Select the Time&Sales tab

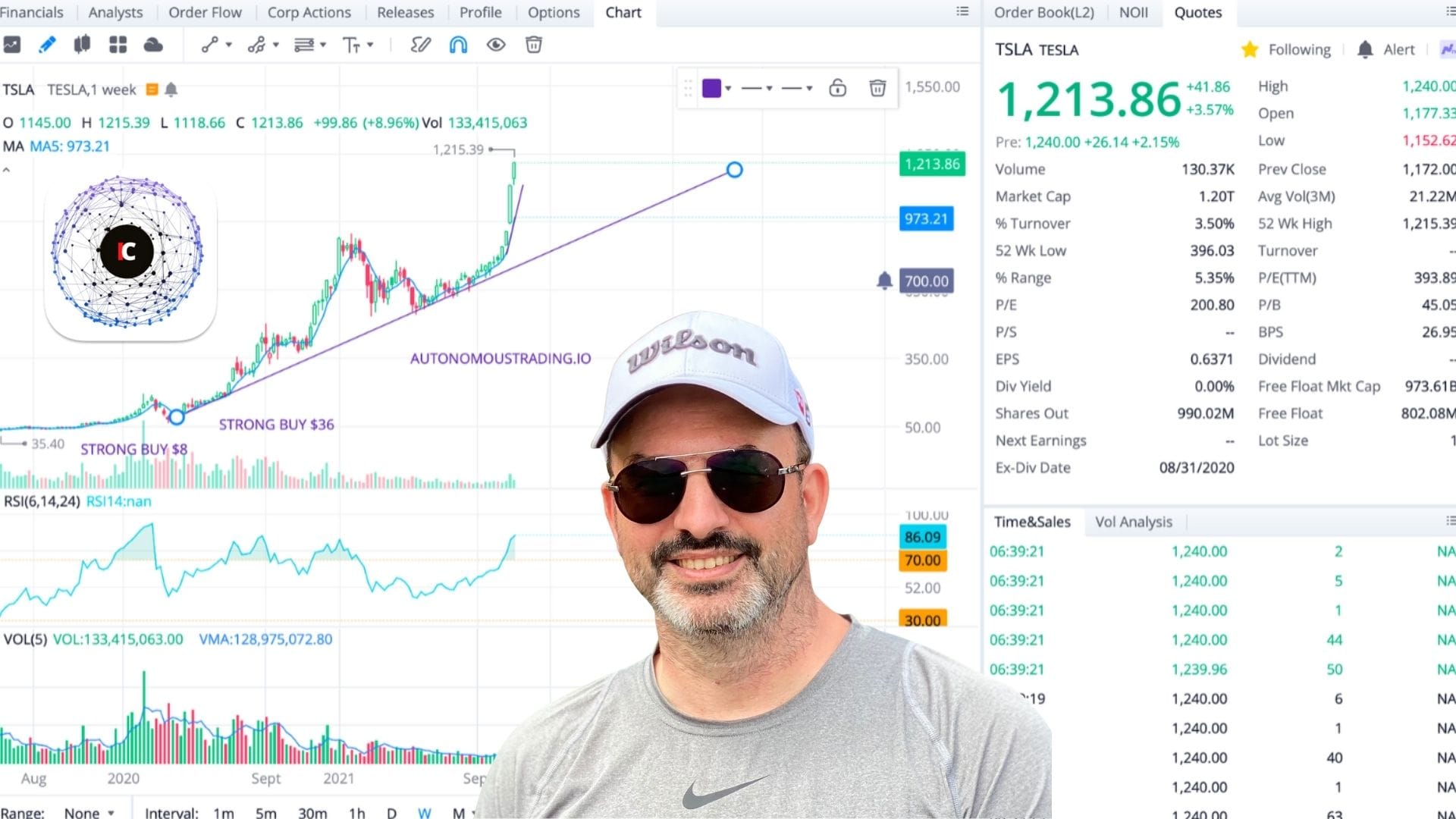1032,522
